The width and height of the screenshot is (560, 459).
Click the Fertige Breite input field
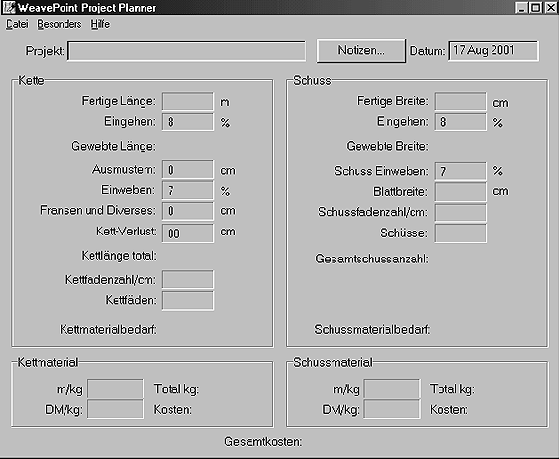tap(461, 101)
